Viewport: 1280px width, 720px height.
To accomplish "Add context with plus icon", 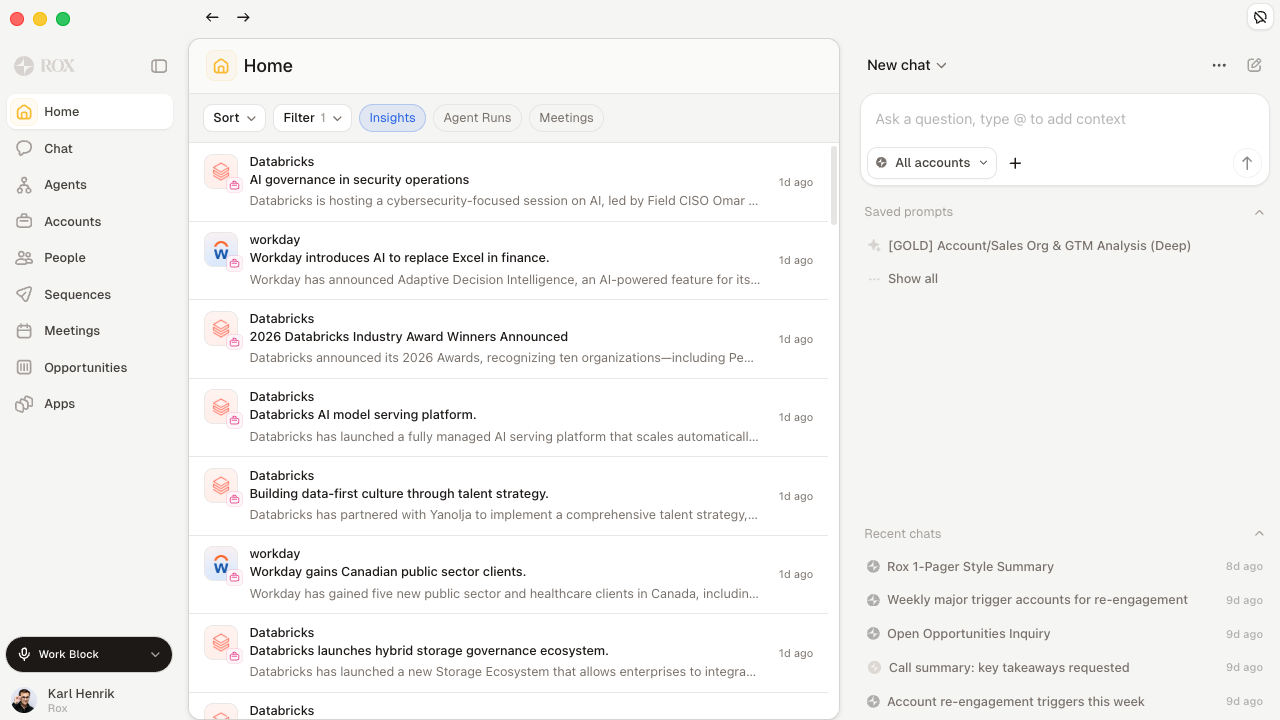I will click(x=1015, y=163).
